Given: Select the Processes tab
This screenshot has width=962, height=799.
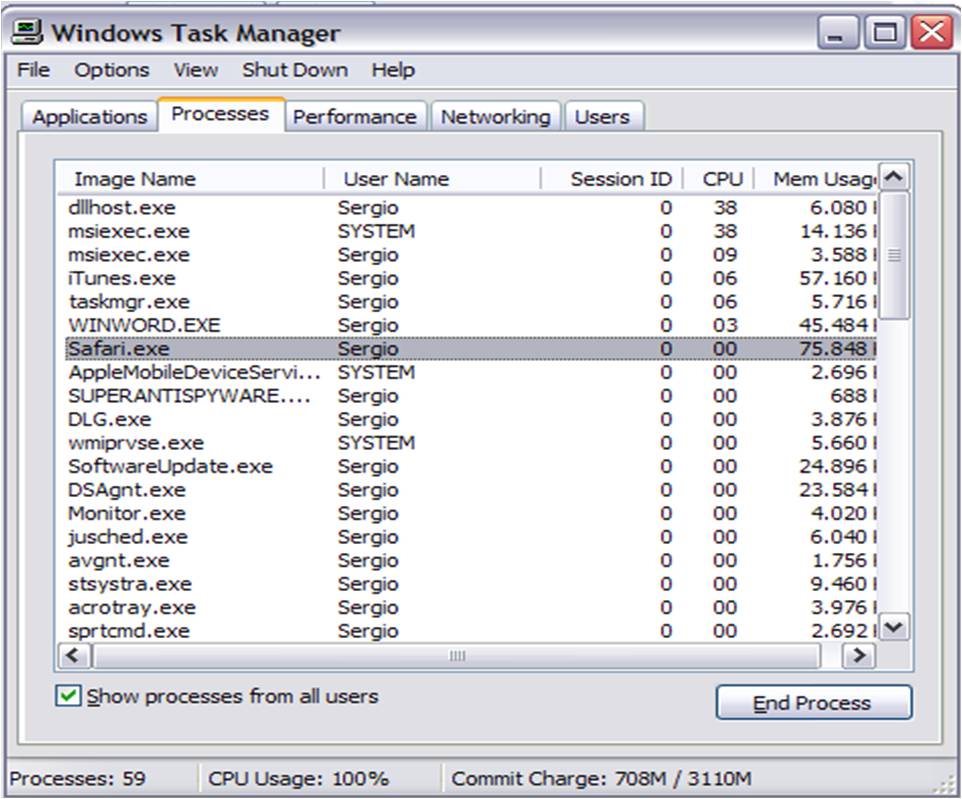Looking at the screenshot, I should 220,114.
